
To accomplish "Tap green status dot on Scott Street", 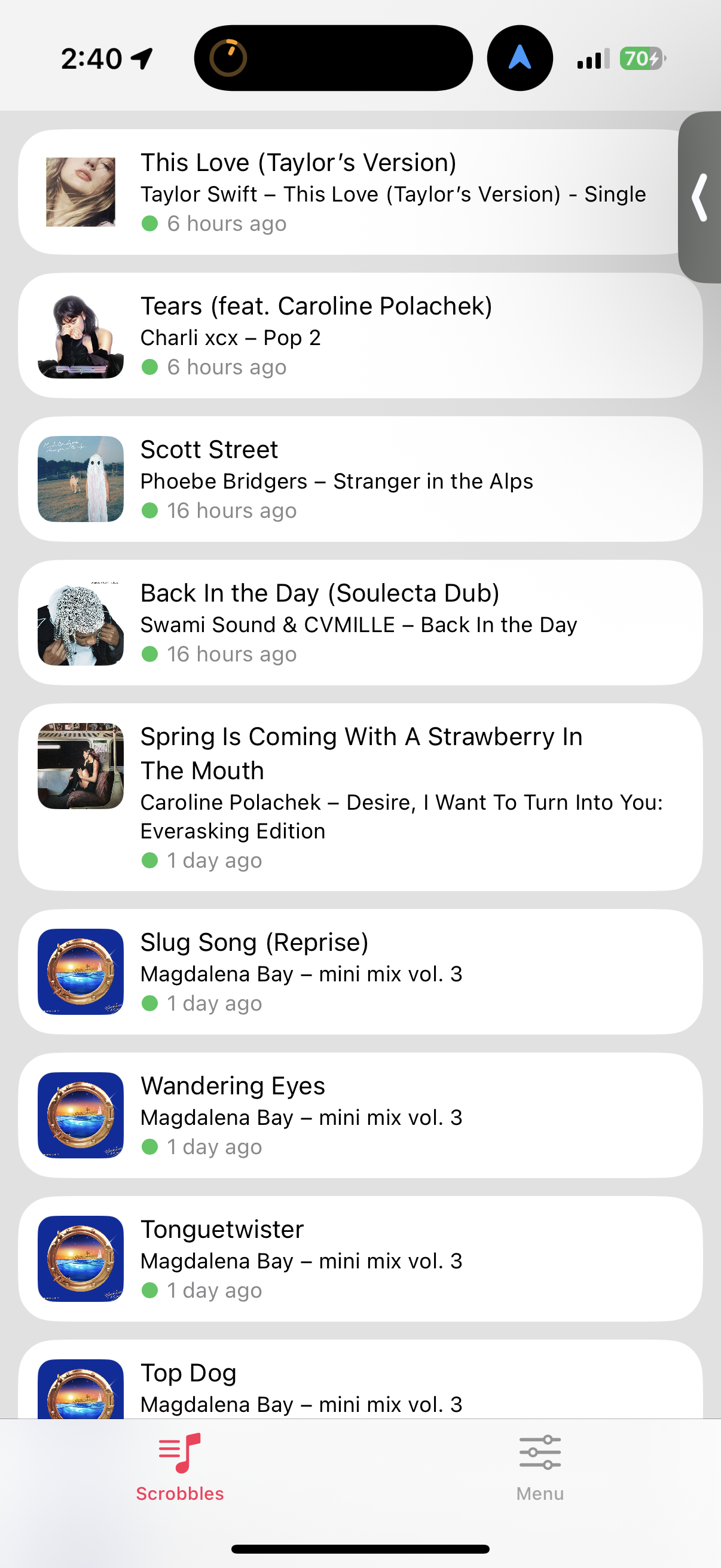I will tap(149, 511).
